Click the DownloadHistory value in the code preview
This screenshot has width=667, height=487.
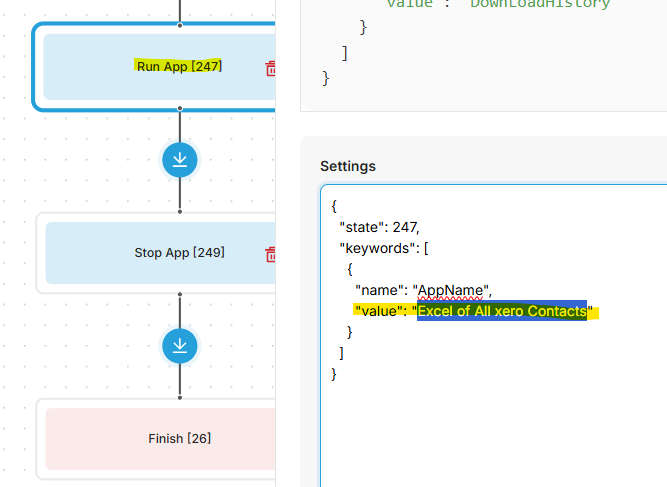[540, 4]
